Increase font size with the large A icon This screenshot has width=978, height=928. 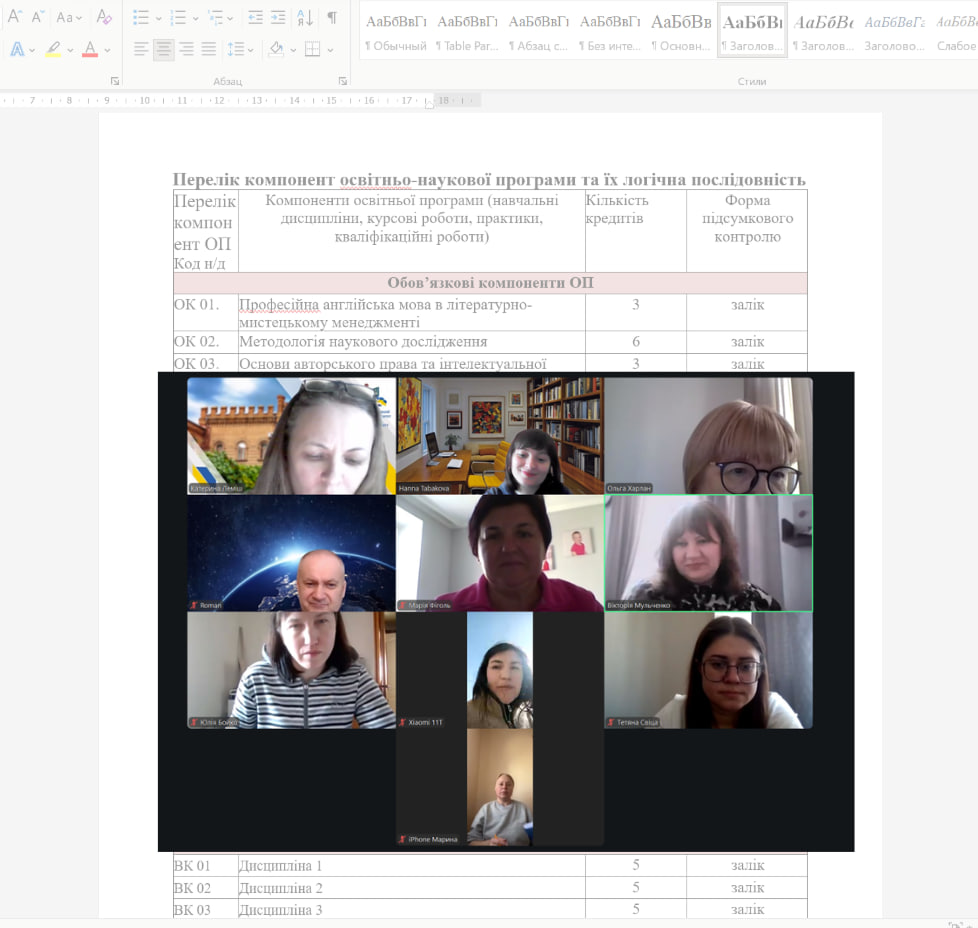[x=14, y=17]
